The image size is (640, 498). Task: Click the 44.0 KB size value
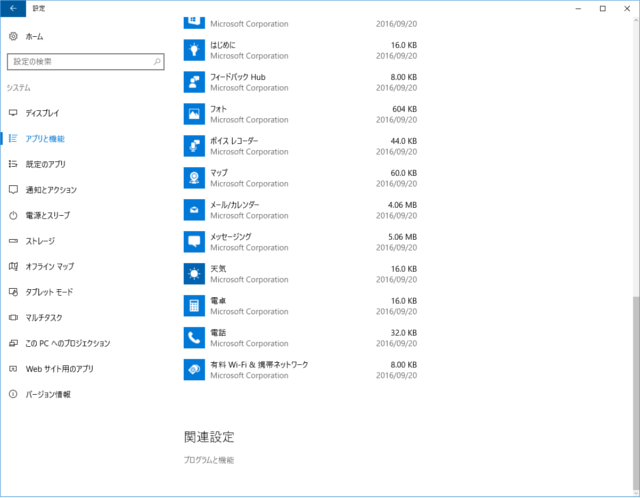[404, 141]
